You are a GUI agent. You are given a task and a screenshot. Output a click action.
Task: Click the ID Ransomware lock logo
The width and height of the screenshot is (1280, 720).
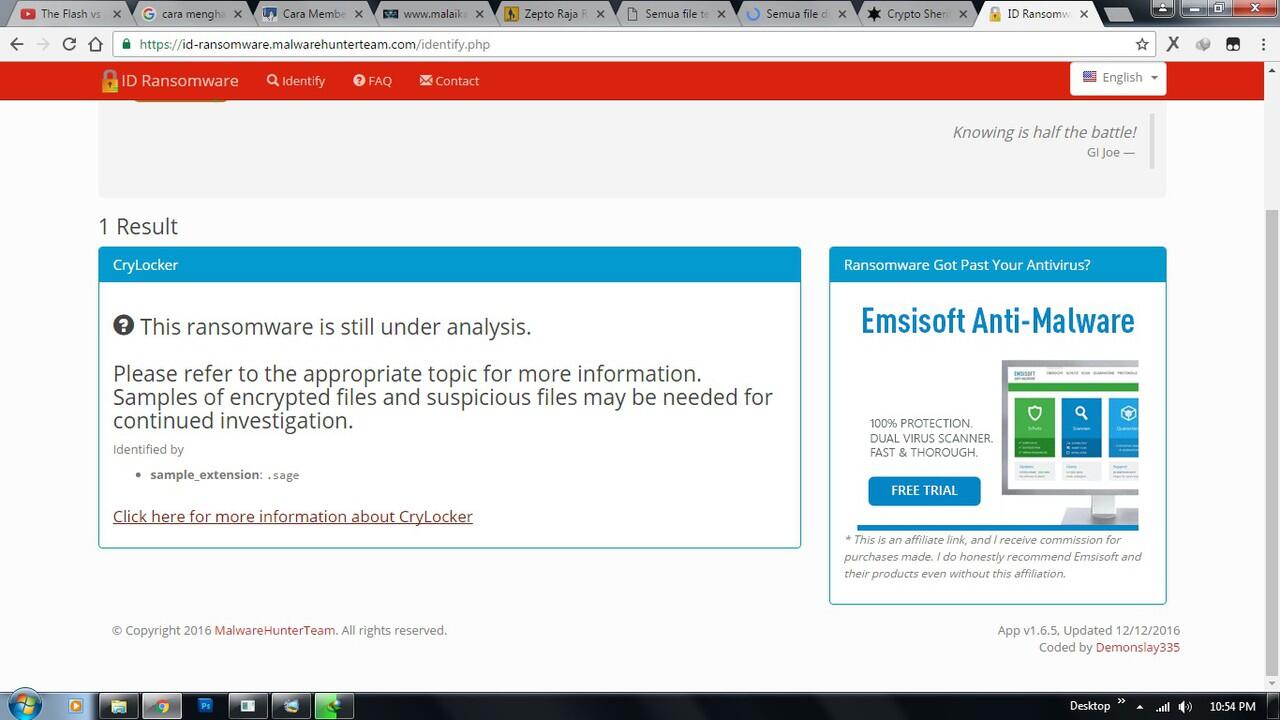coord(110,81)
